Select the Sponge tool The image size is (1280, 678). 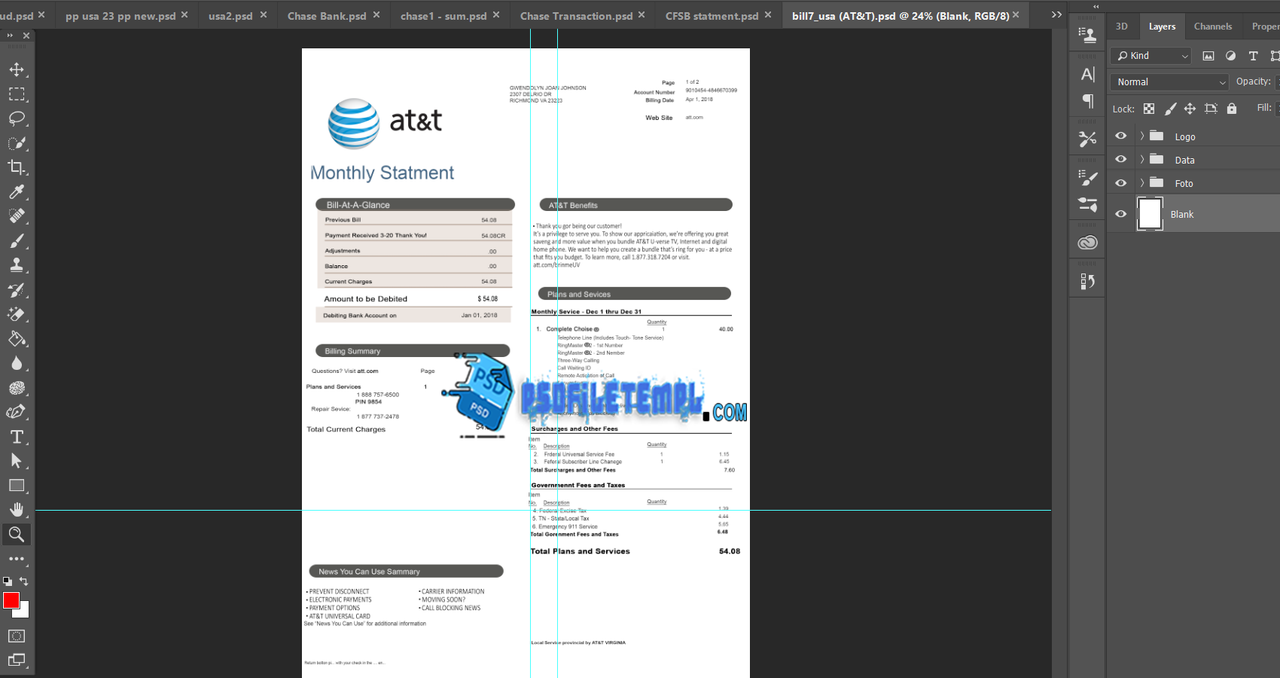(x=17, y=388)
